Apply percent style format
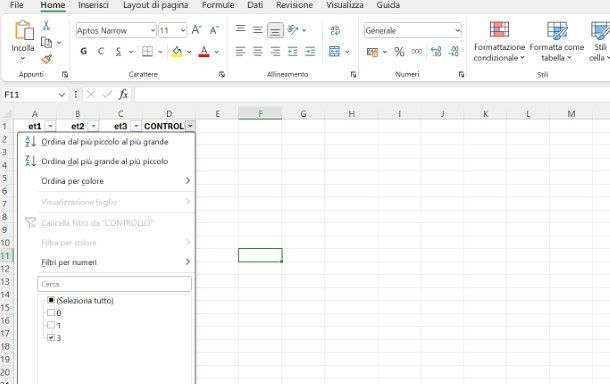Image resolution: width=610 pixels, height=384 pixels. pyautogui.click(x=399, y=51)
